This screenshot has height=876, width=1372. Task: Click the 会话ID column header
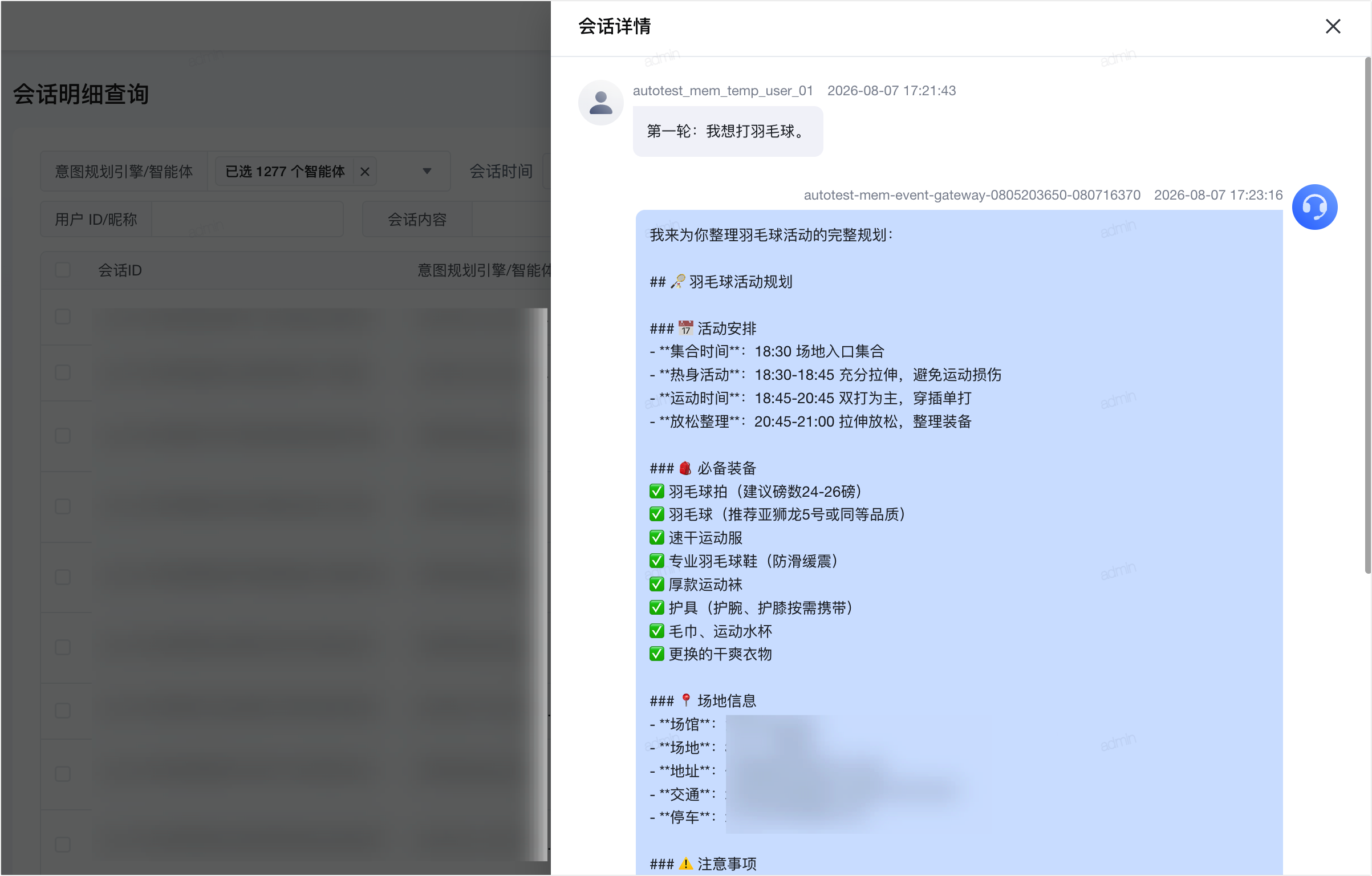(120, 270)
